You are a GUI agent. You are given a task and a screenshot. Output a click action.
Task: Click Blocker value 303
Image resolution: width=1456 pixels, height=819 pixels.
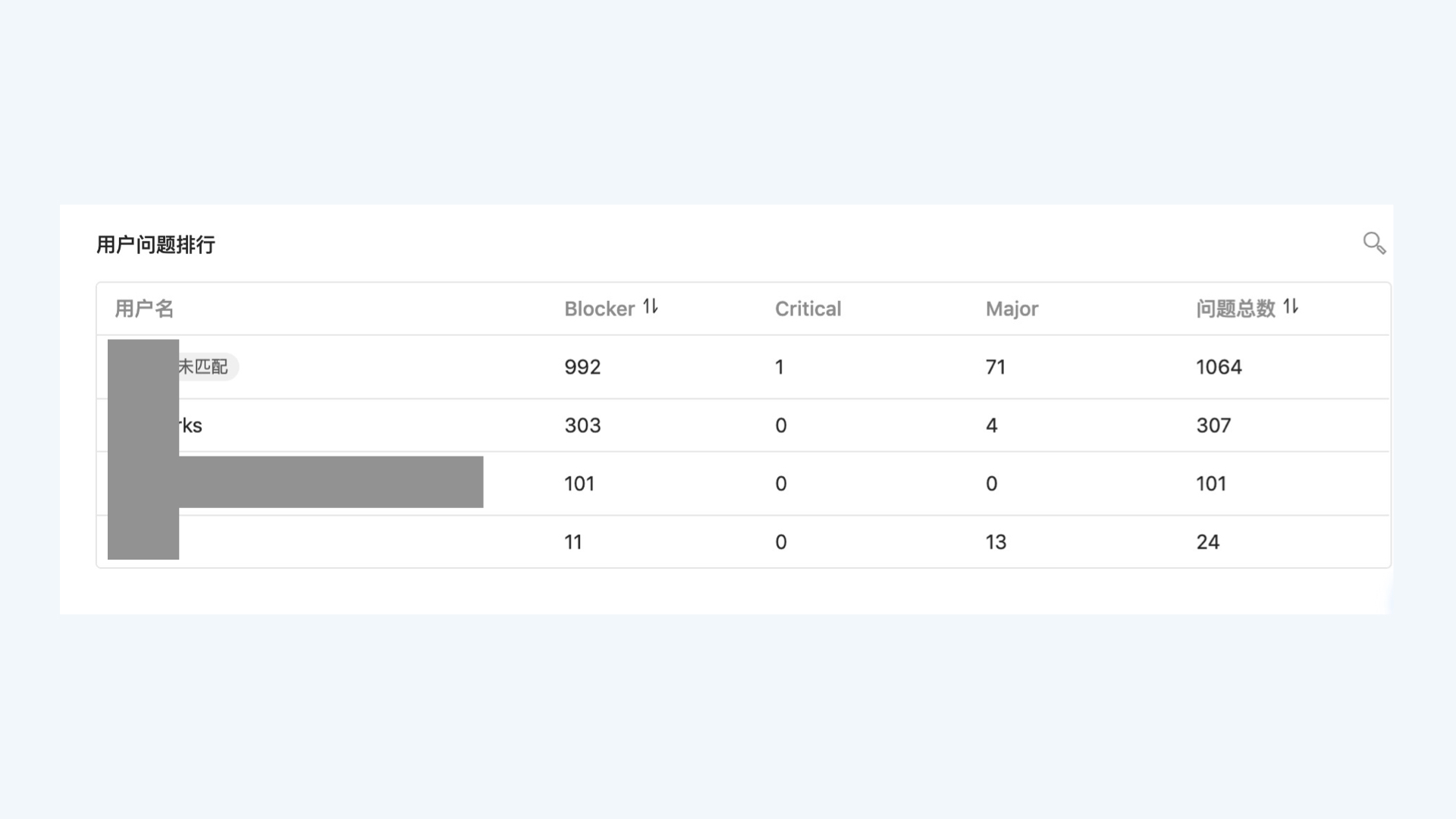tap(582, 425)
